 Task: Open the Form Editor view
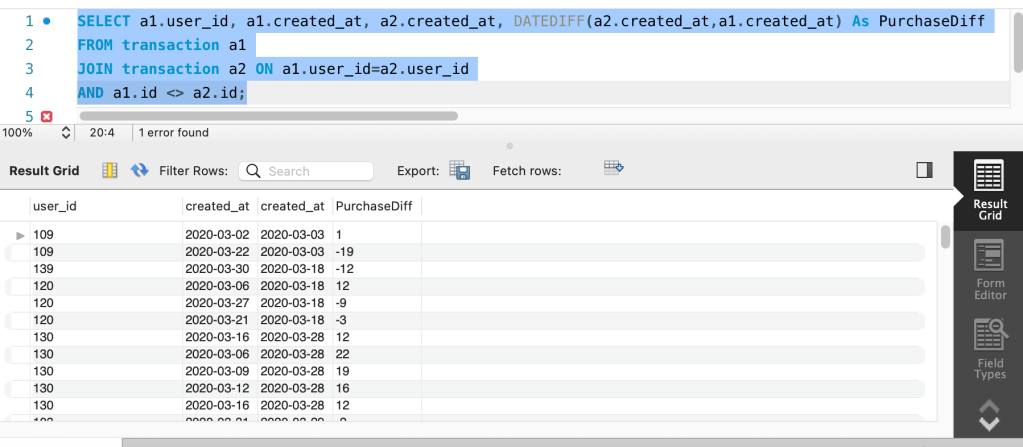989,270
